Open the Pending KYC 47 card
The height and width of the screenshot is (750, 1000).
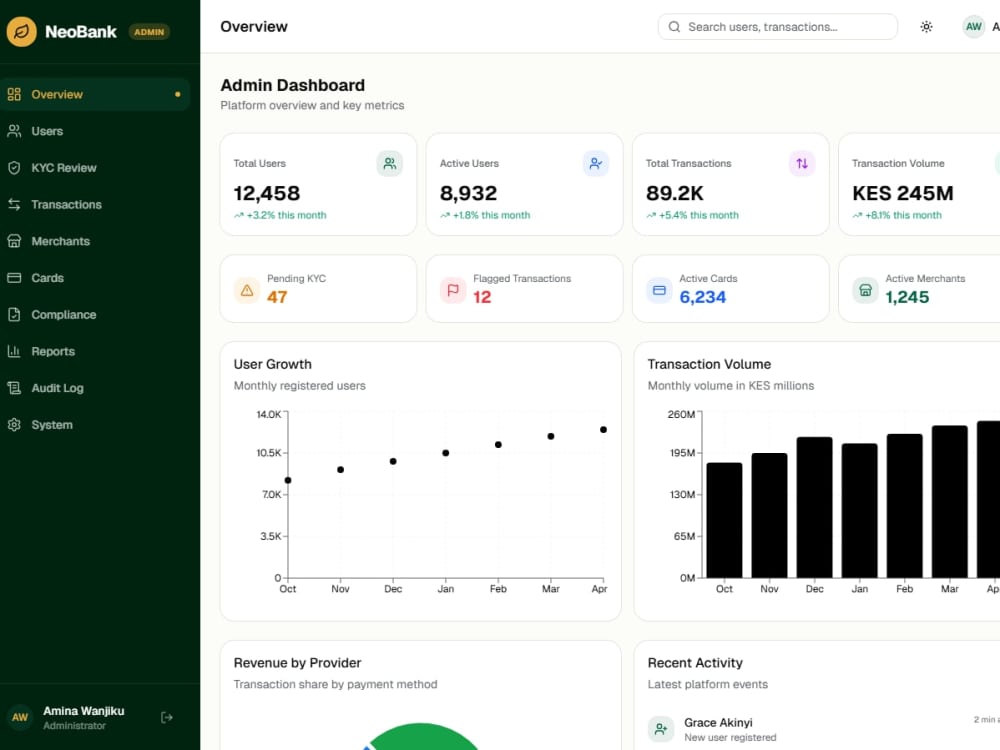click(x=318, y=289)
